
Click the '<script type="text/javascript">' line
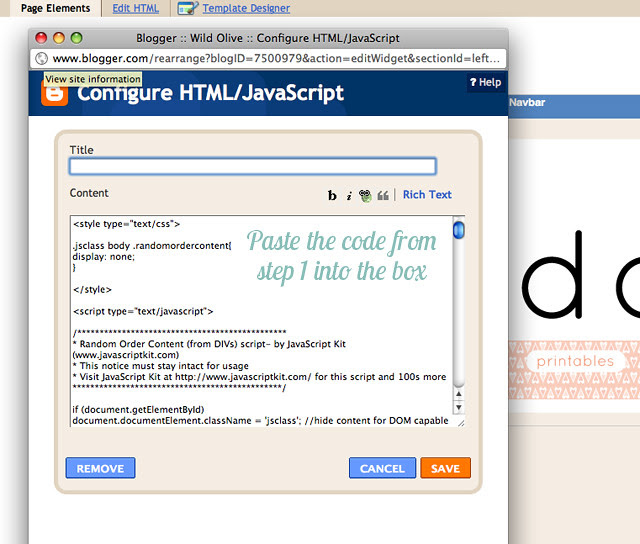coord(143,311)
